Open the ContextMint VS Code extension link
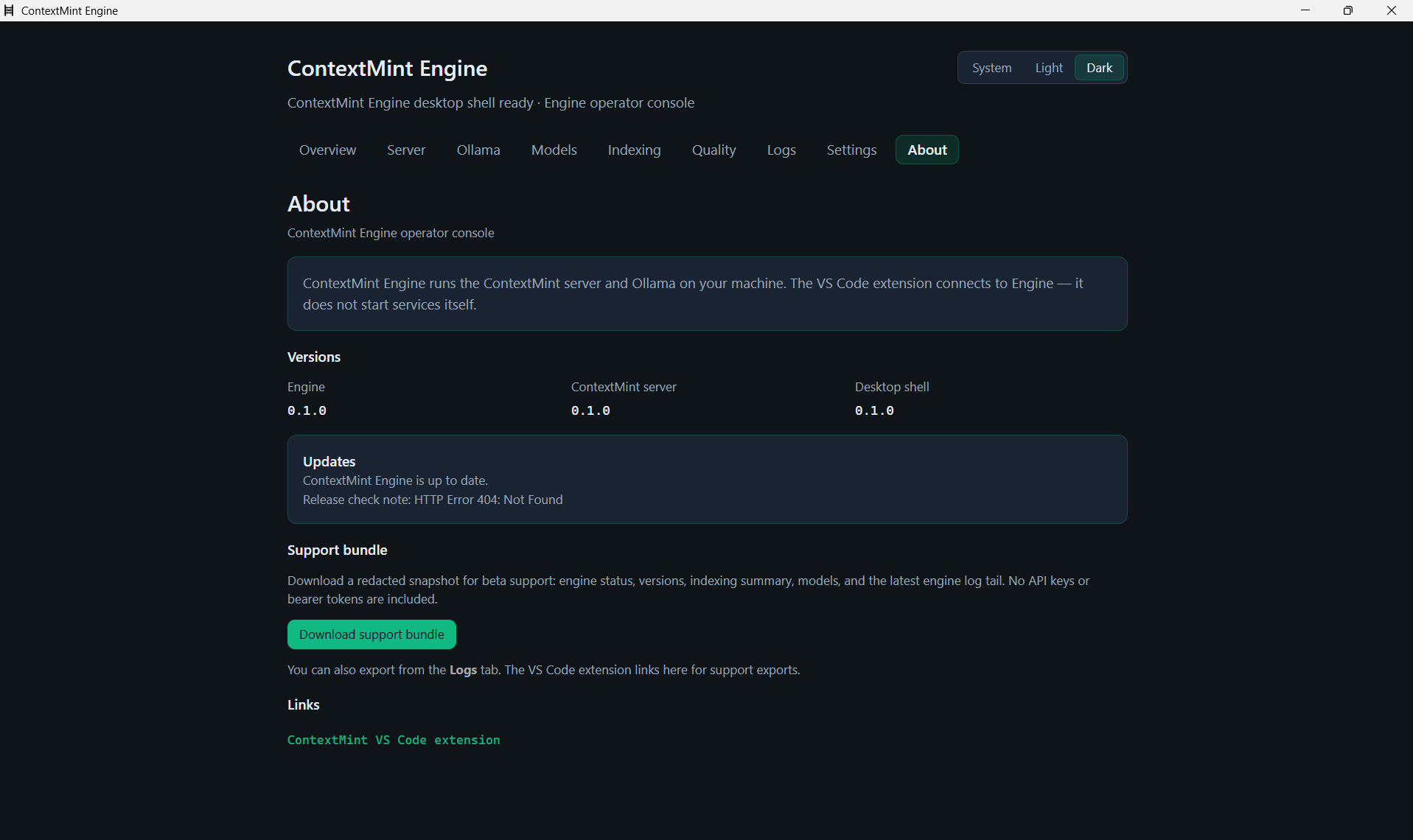Image resolution: width=1413 pixels, height=840 pixels. (x=394, y=740)
